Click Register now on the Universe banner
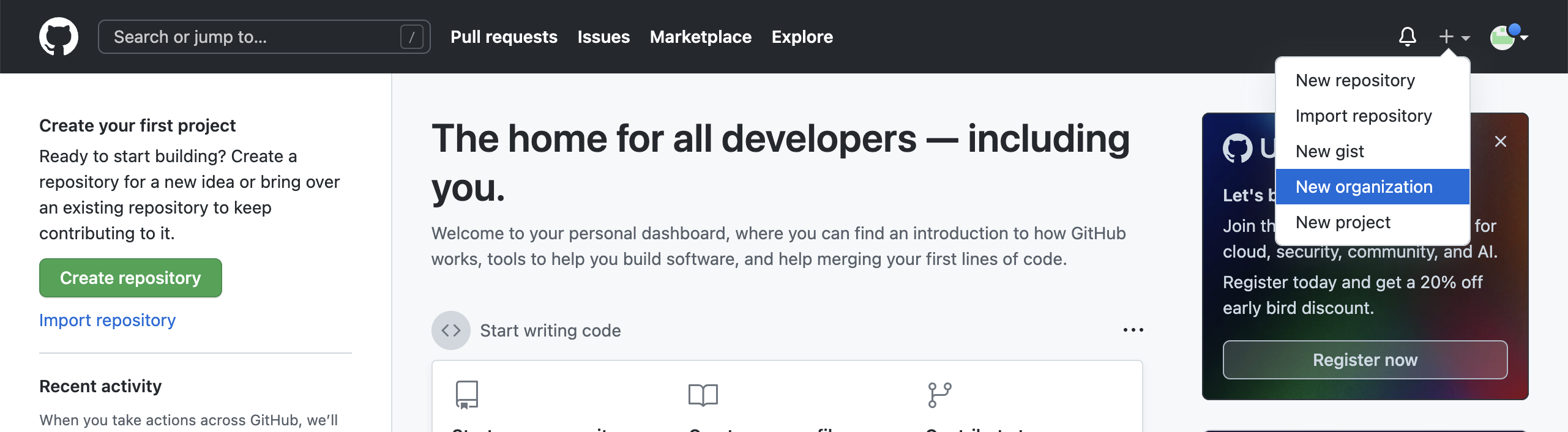Viewport: 1568px width, 432px height. pyautogui.click(x=1365, y=360)
